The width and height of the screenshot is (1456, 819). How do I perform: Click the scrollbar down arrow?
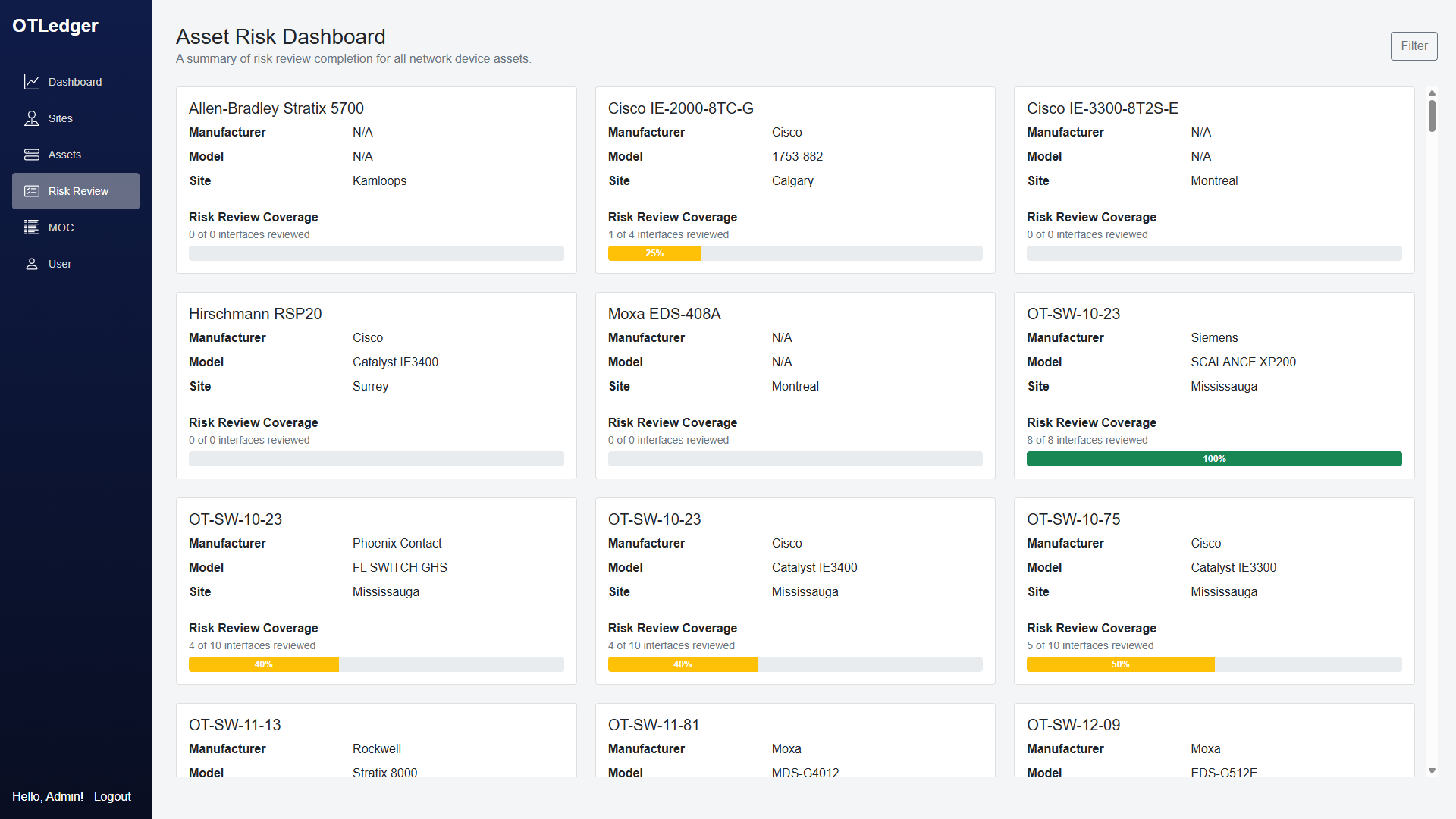(1431, 770)
